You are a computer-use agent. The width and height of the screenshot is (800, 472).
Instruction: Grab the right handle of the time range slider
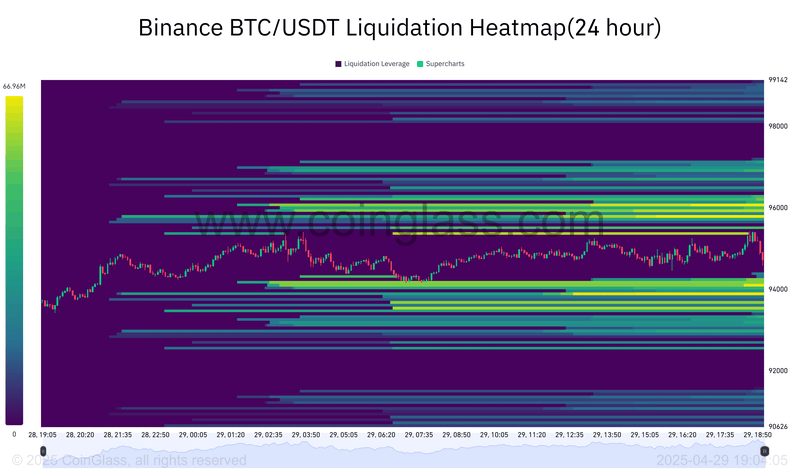764,451
